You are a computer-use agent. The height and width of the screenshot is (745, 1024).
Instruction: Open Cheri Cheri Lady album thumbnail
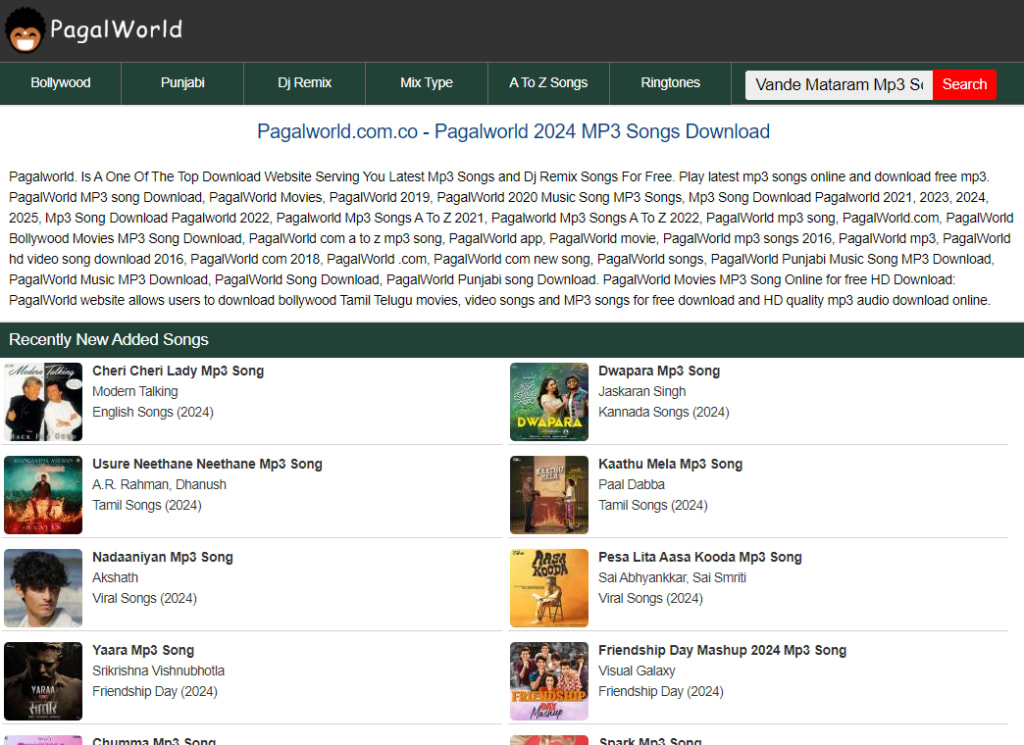point(43,402)
